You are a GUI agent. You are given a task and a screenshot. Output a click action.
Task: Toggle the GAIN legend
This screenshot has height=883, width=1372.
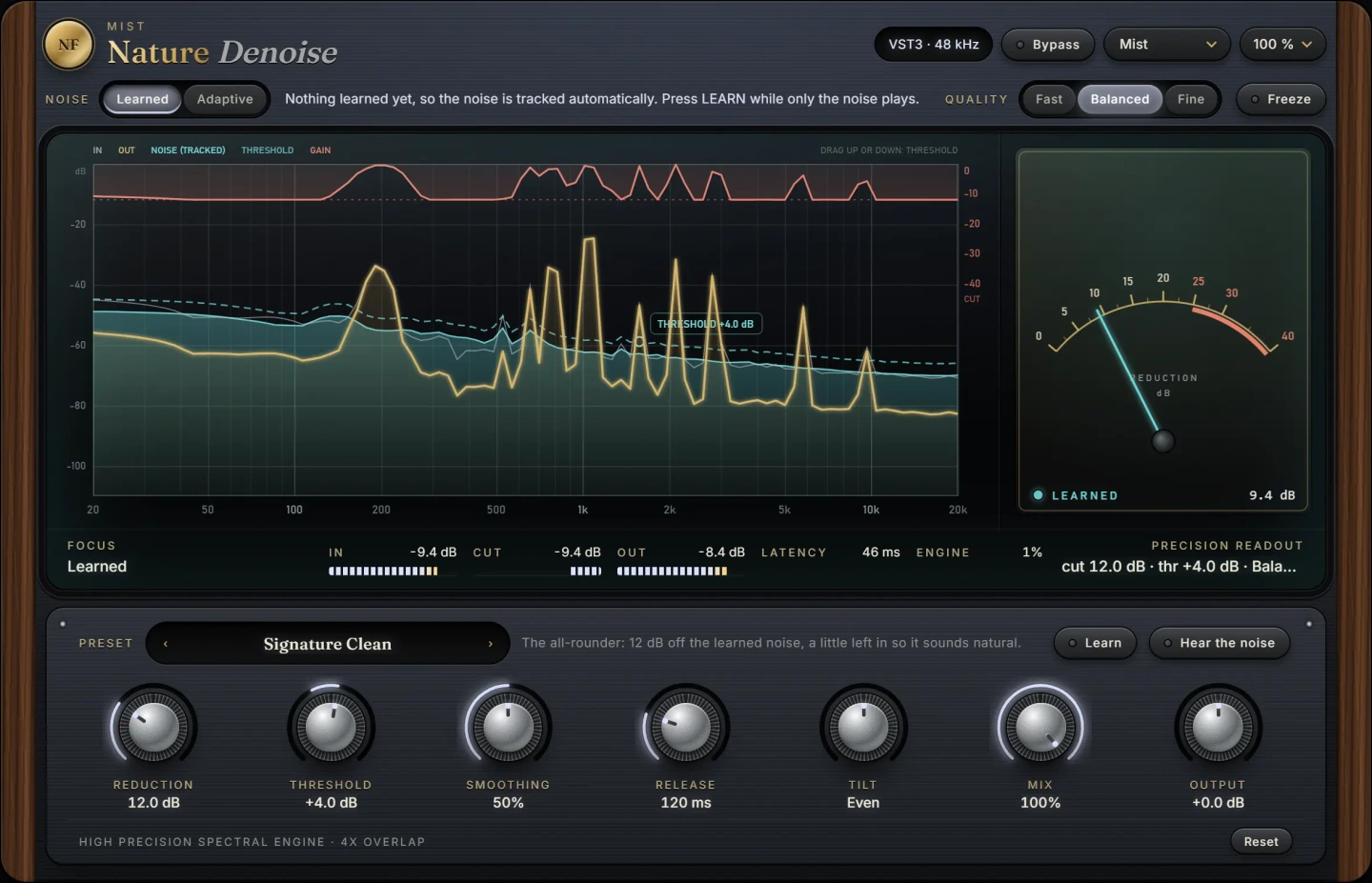(x=320, y=151)
